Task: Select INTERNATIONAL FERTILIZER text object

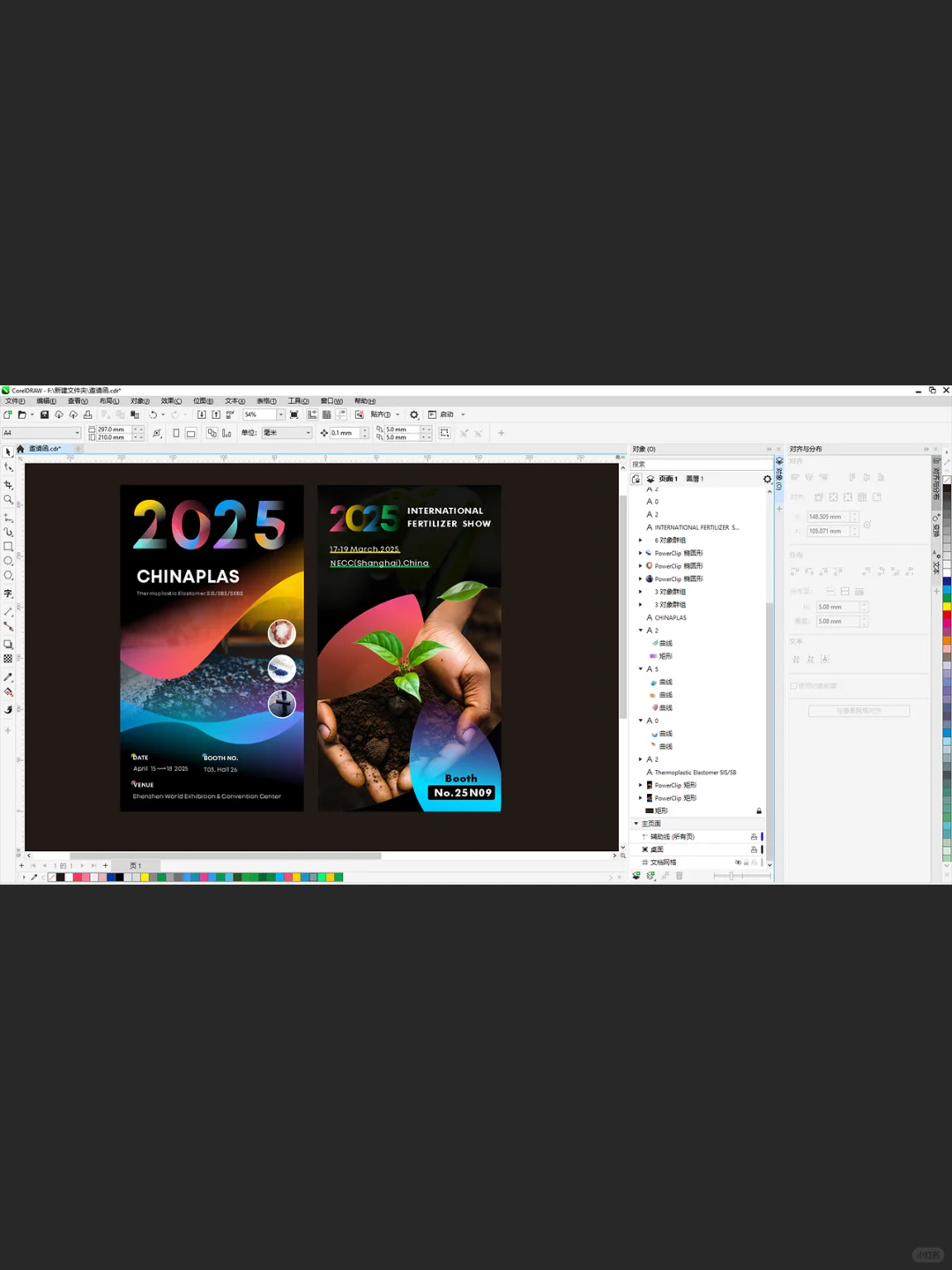Action: coord(696,527)
